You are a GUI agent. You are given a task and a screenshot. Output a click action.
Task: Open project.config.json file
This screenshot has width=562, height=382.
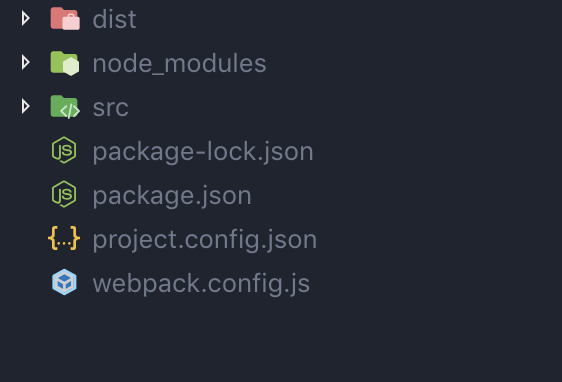[x=205, y=240]
